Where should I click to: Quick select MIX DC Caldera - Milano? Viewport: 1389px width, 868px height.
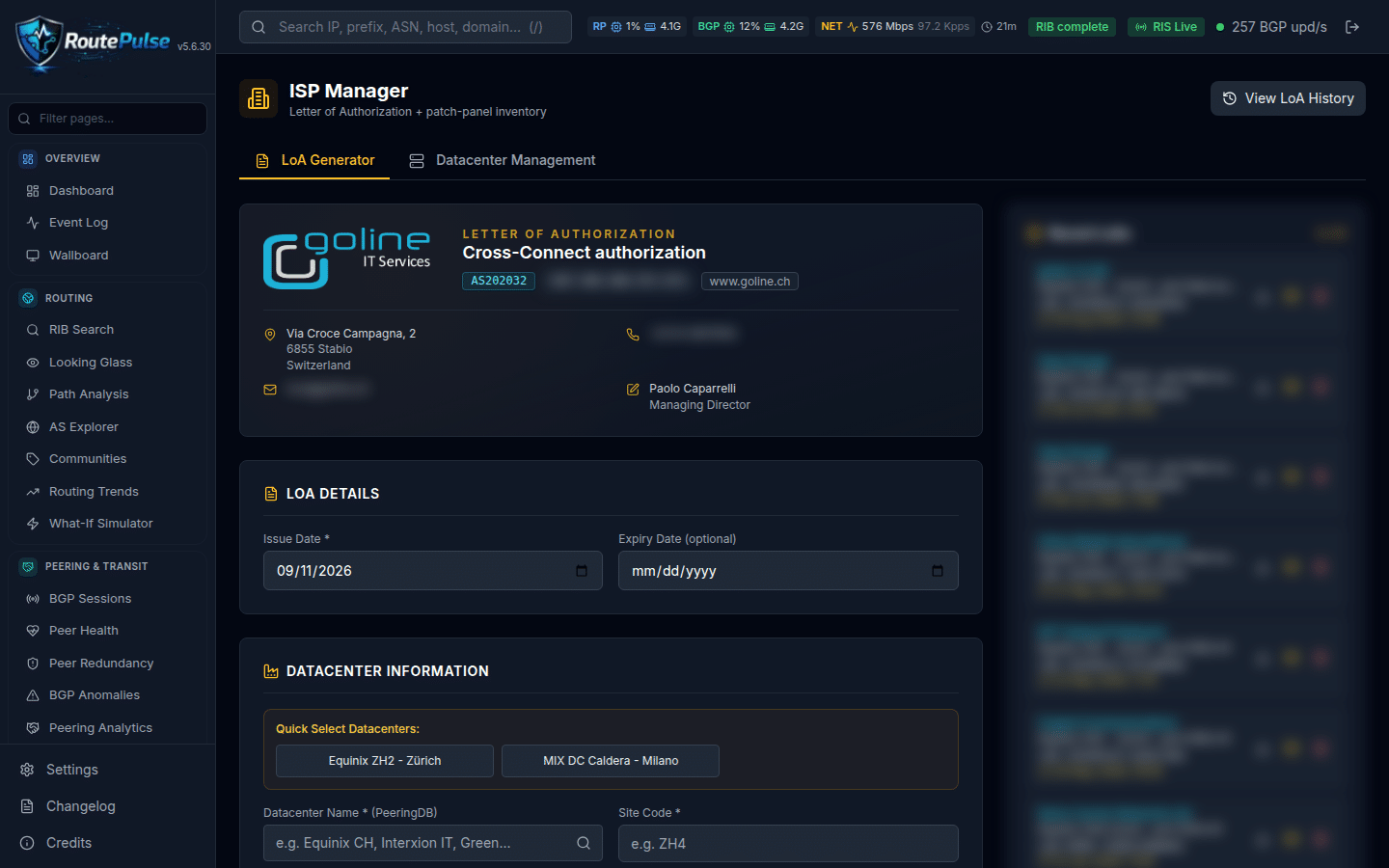click(x=611, y=761)
